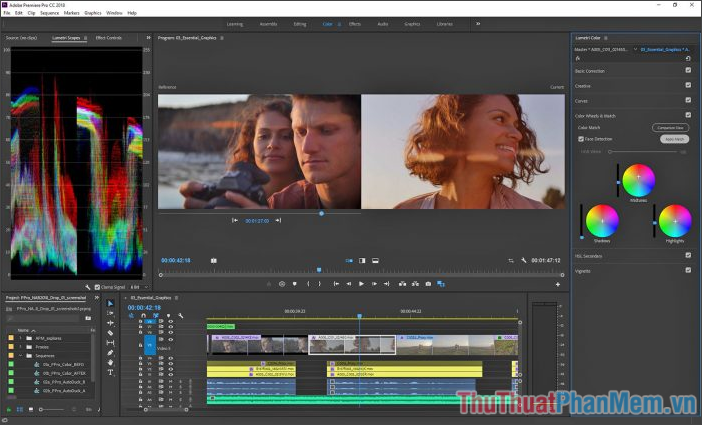The image size is (702, 425).
Task: Click the Extract button in program monitor
Action: 415,284
